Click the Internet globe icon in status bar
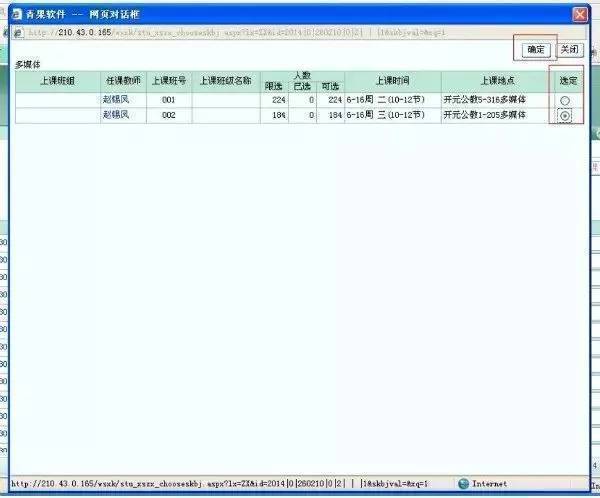Viewport: 600px width, 498px height. [x=463, y=483]
